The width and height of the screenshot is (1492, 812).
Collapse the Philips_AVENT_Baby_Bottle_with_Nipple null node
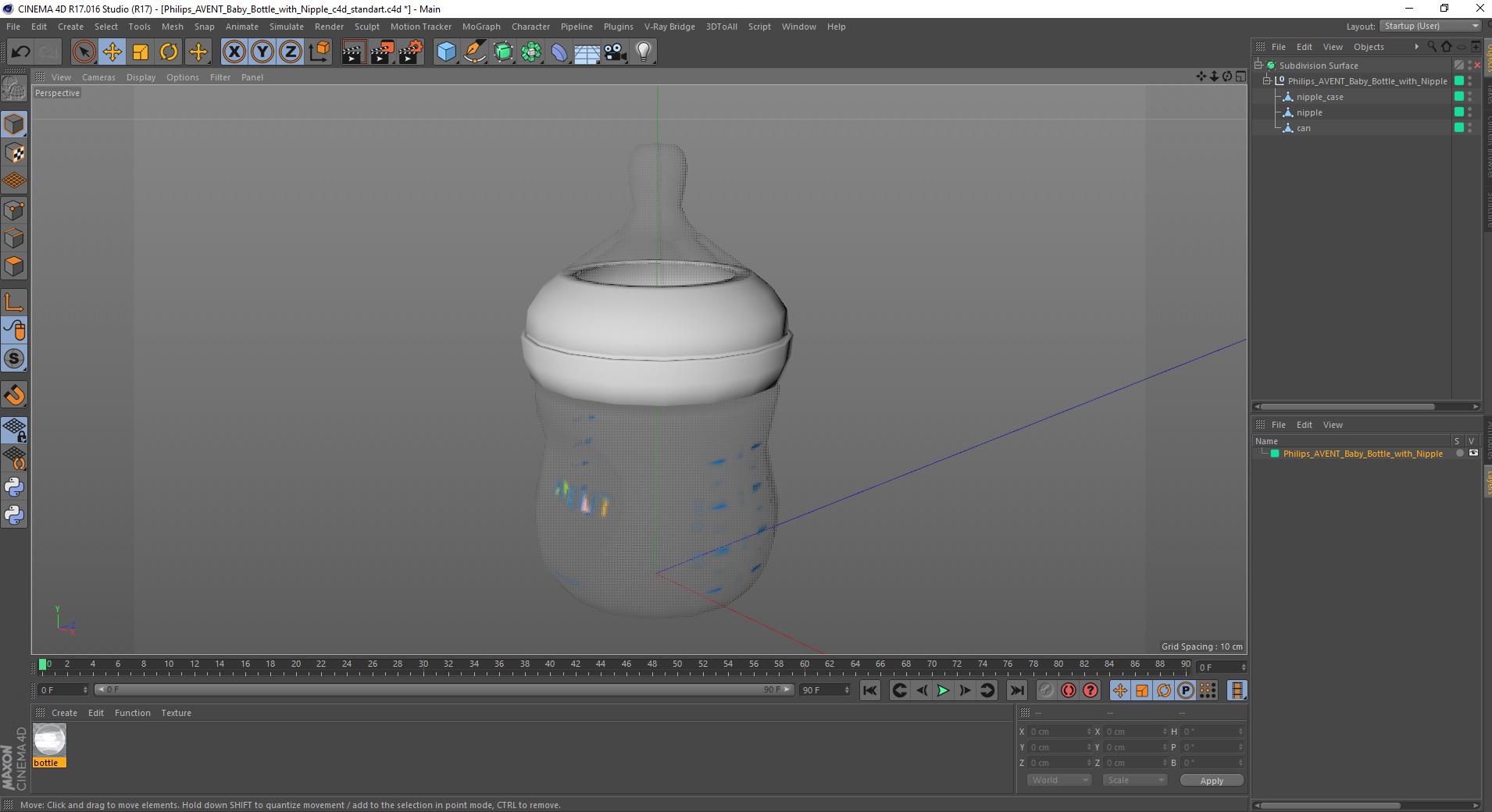click(1267, 81)
